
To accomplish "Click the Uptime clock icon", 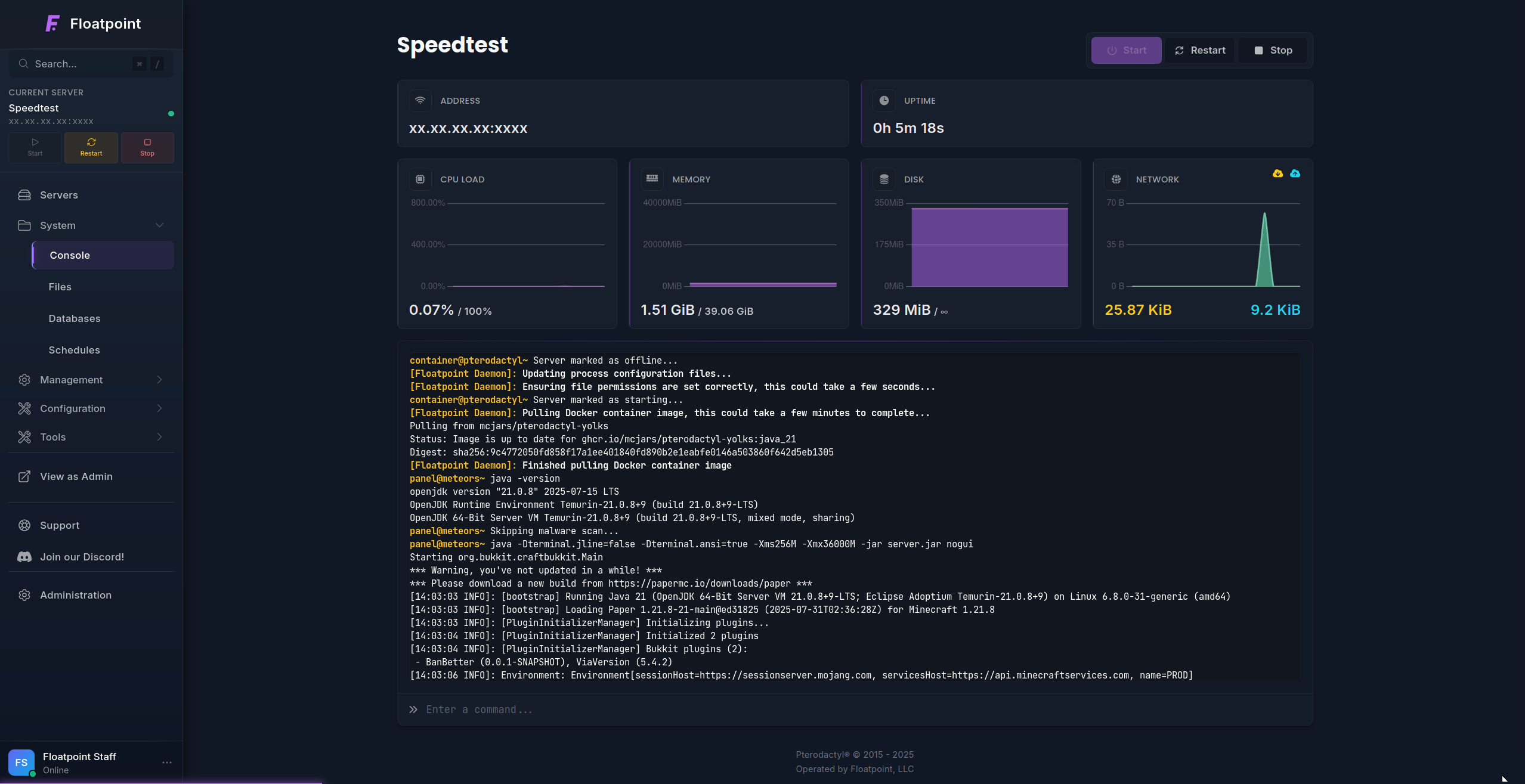I will [884, 101].
